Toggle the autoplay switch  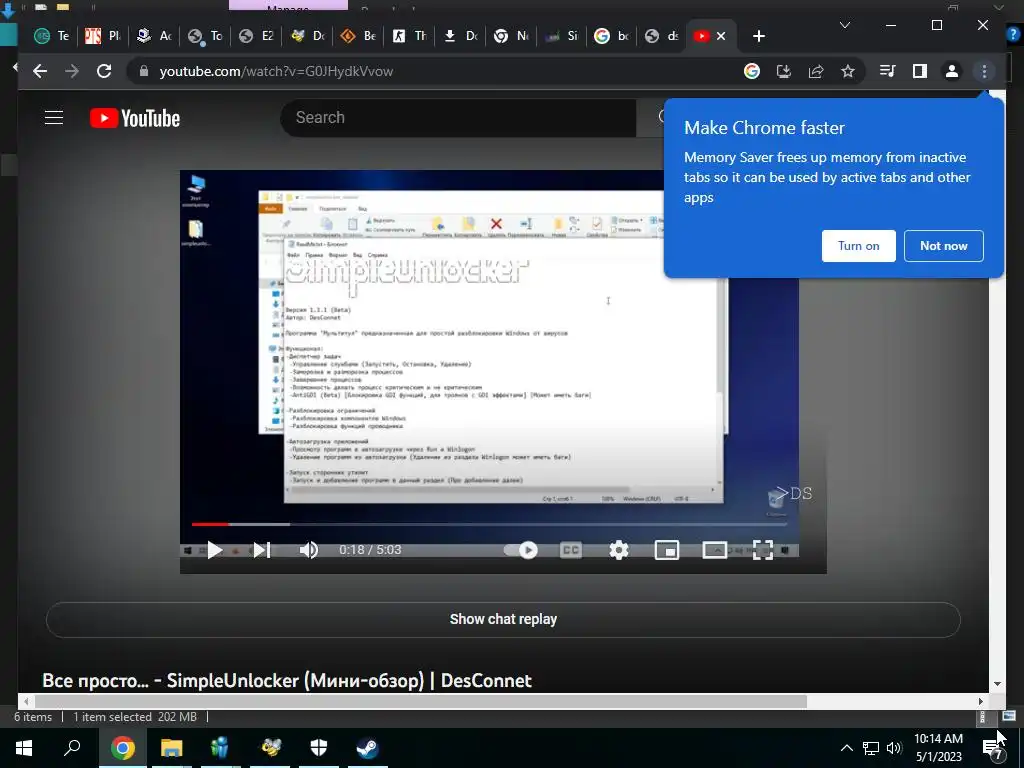[x=520, y=550]
